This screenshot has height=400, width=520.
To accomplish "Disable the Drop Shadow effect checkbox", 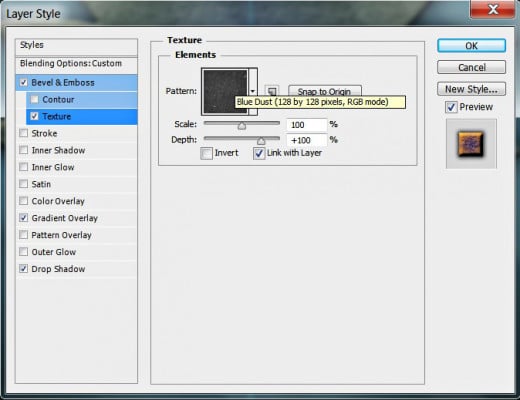I will 23,269.
